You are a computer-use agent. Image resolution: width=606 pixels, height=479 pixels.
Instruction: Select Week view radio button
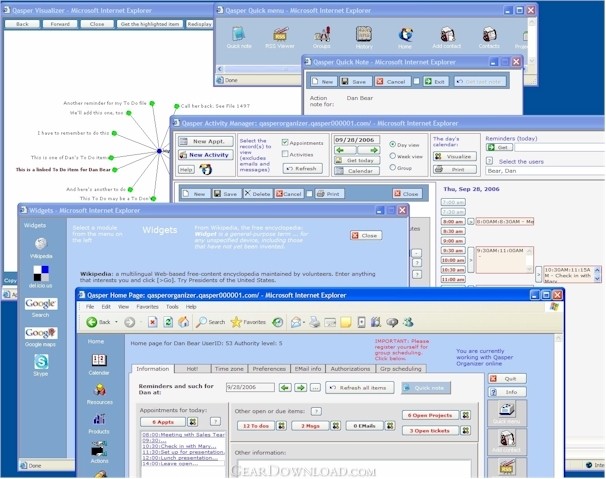pos(393,156)
